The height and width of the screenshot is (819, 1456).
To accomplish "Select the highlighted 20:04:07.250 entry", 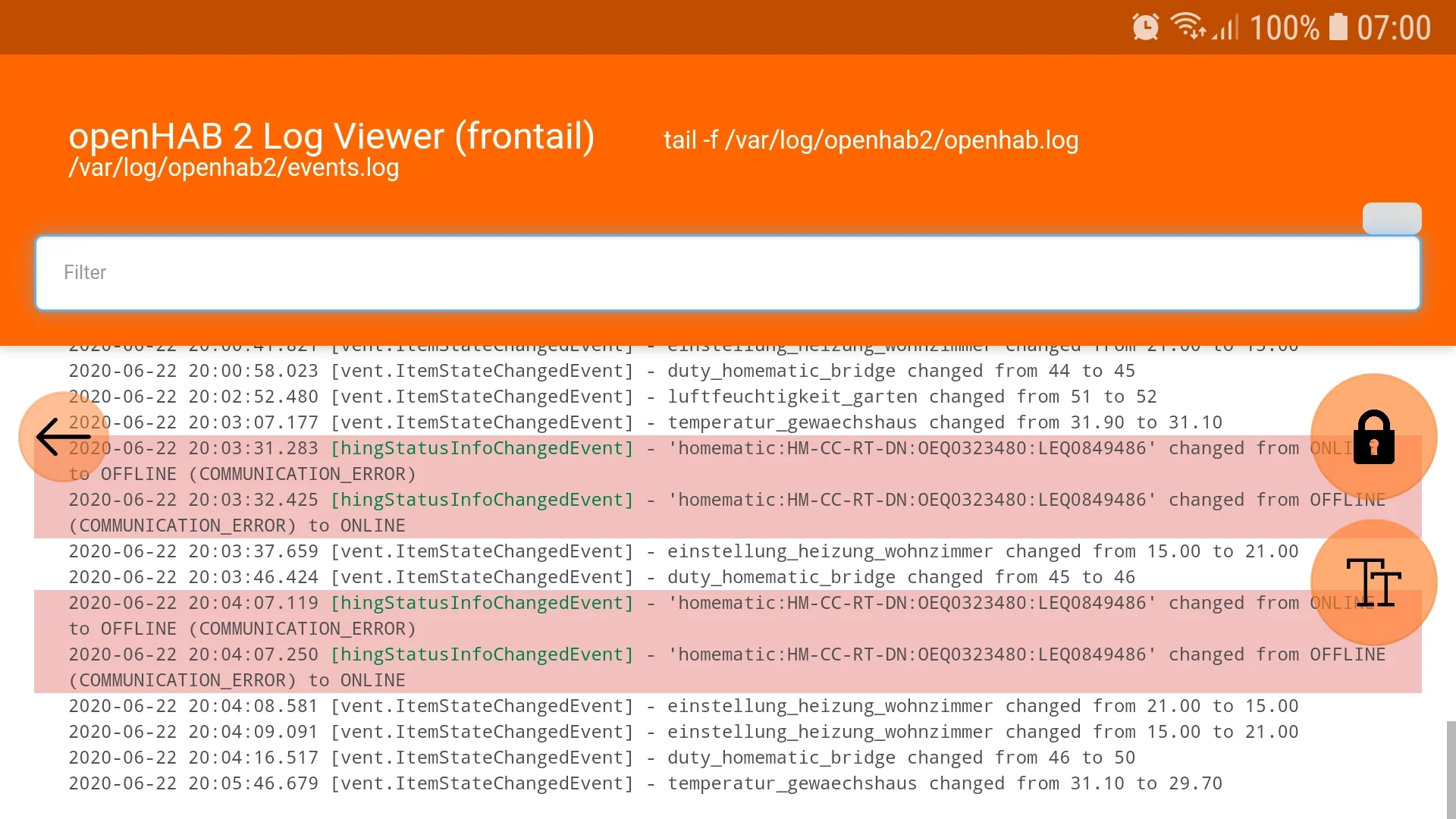I will (728, 667).
